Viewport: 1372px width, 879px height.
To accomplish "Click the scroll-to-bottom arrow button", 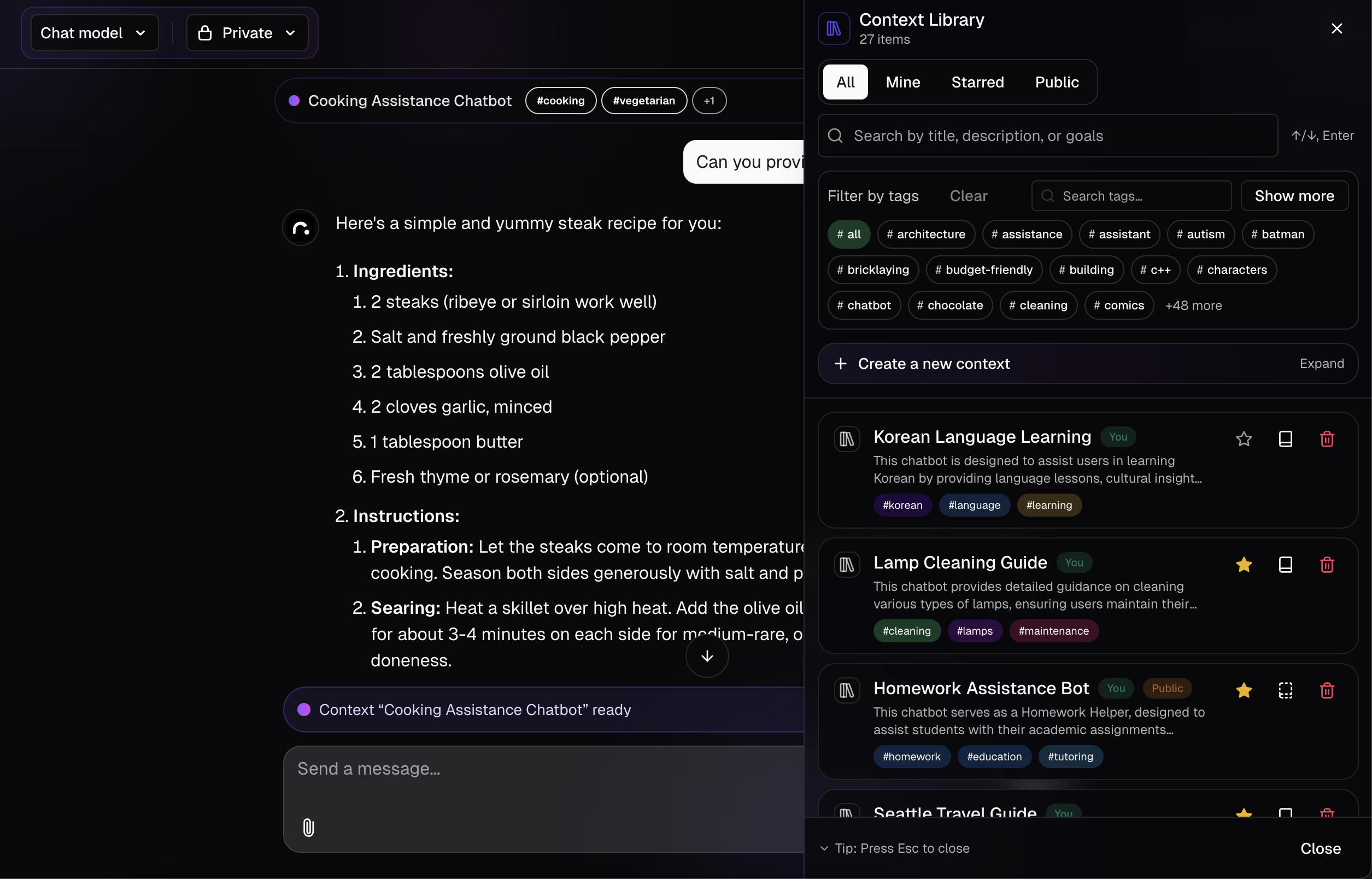I will coord(707,656).
